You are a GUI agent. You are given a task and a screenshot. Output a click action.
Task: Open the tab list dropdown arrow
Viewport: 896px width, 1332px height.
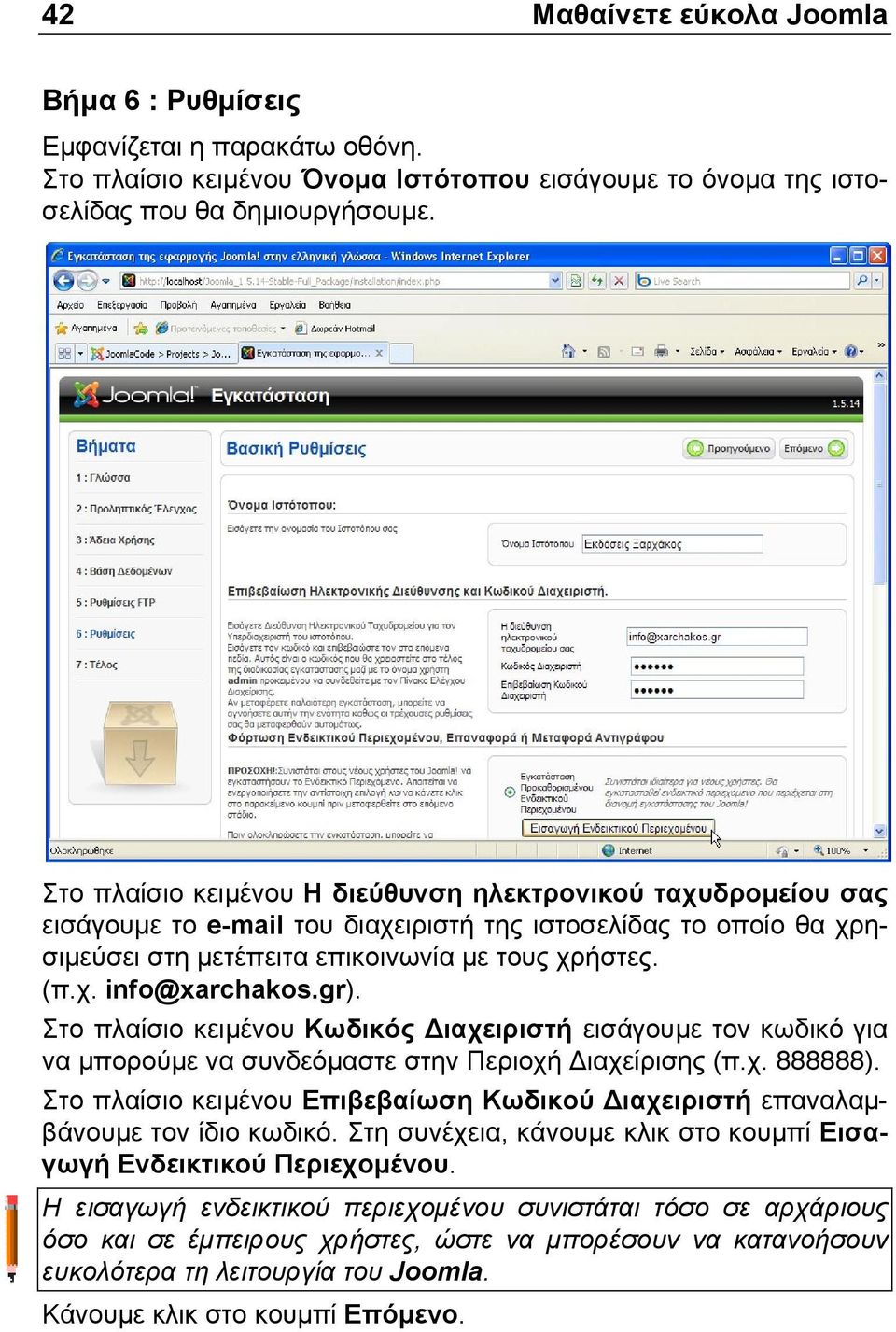80,353
